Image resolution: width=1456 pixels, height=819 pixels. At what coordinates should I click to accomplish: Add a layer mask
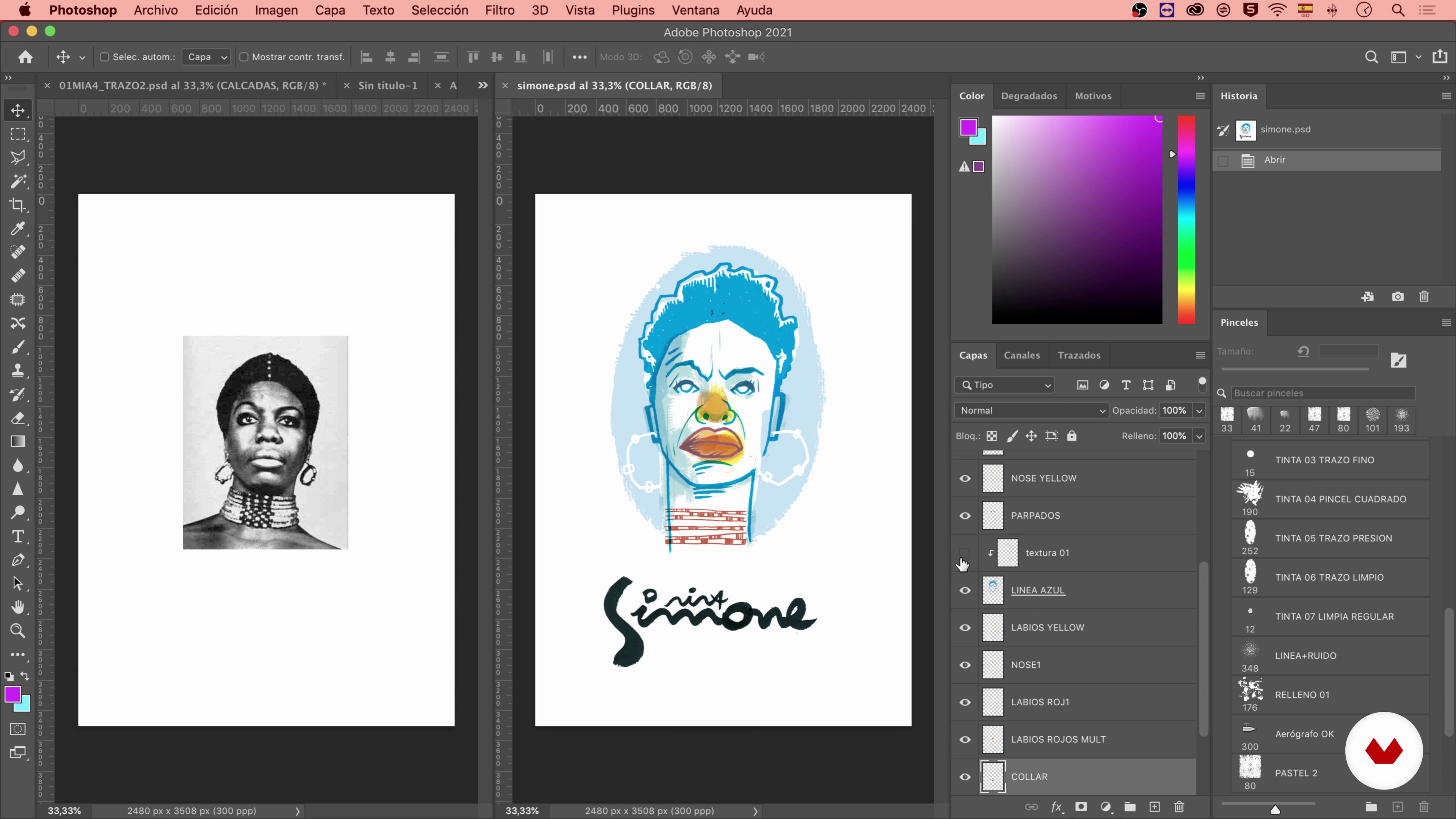1081,806
